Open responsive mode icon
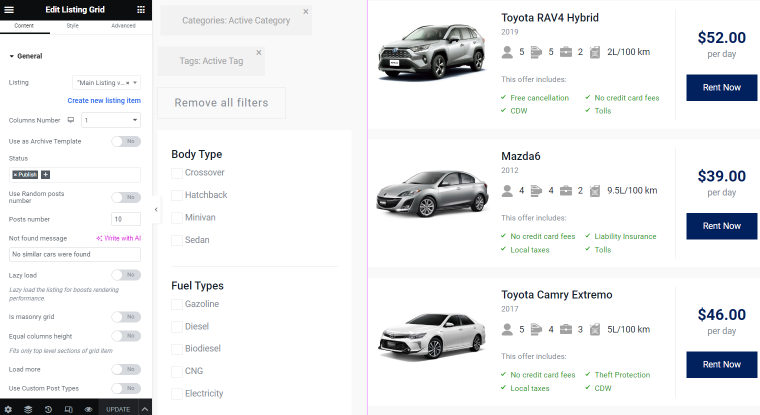The width and height of the screenshot is (760, 415). [68, 409]
